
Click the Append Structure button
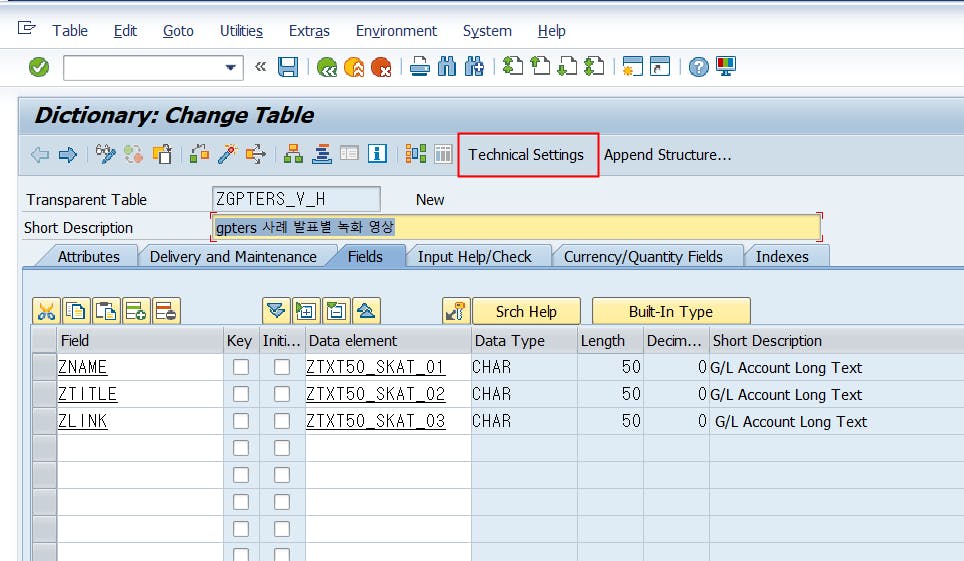pos(668,155)
